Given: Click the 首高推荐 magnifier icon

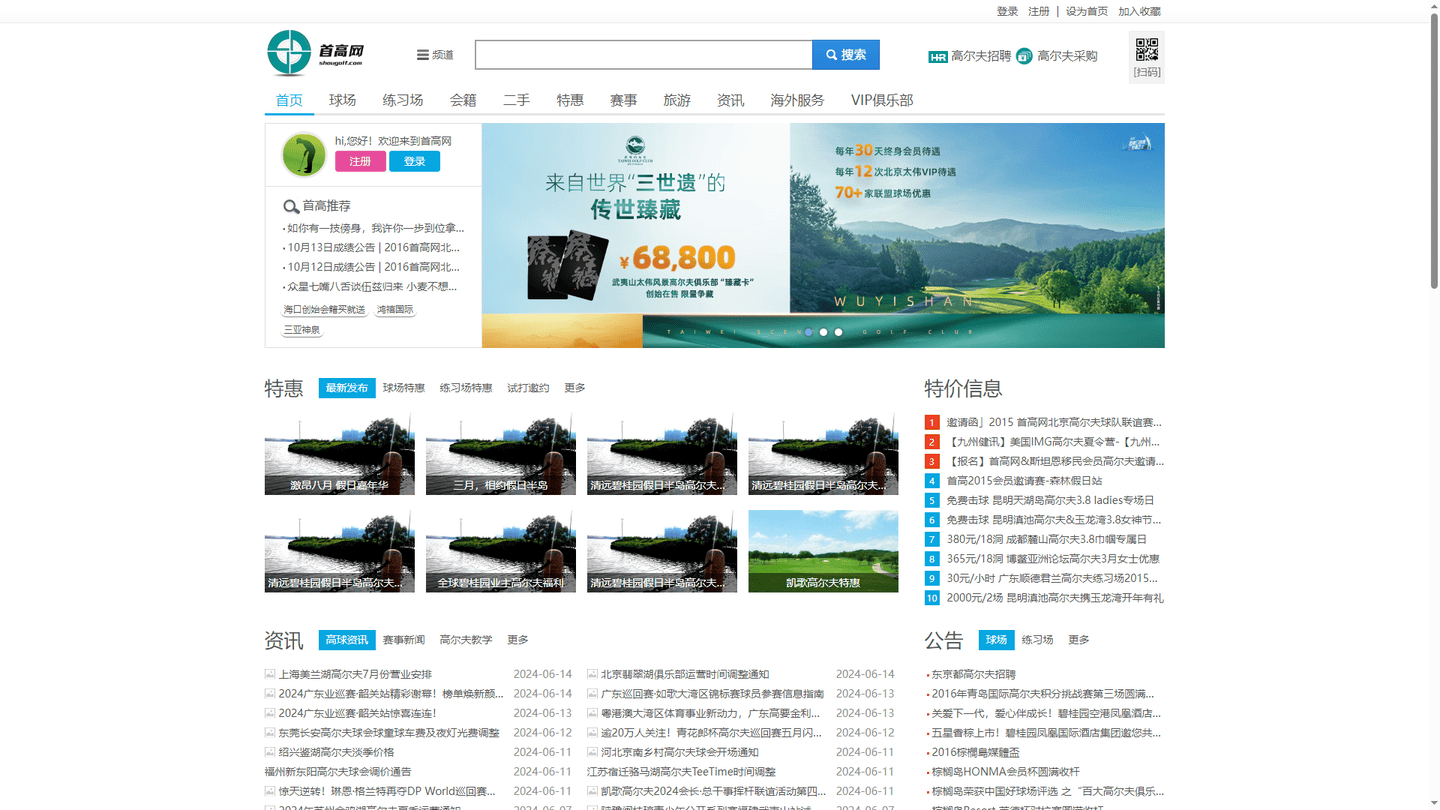Looking at the screenshot, I should point(291,207).
